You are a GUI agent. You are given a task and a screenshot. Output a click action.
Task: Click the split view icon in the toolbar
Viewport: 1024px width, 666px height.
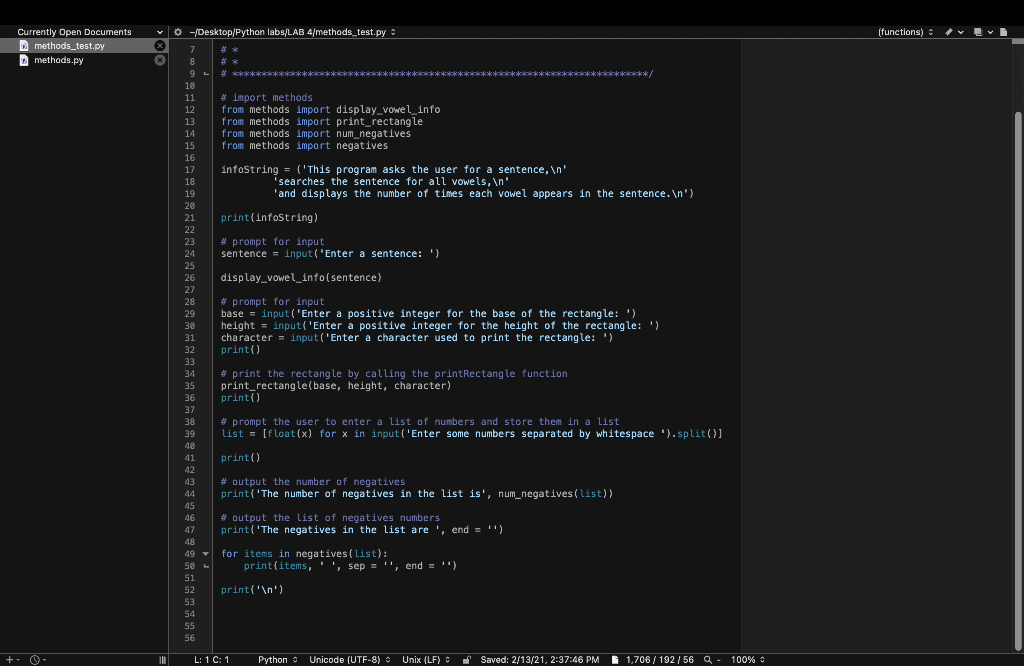(x=978, y=32)
